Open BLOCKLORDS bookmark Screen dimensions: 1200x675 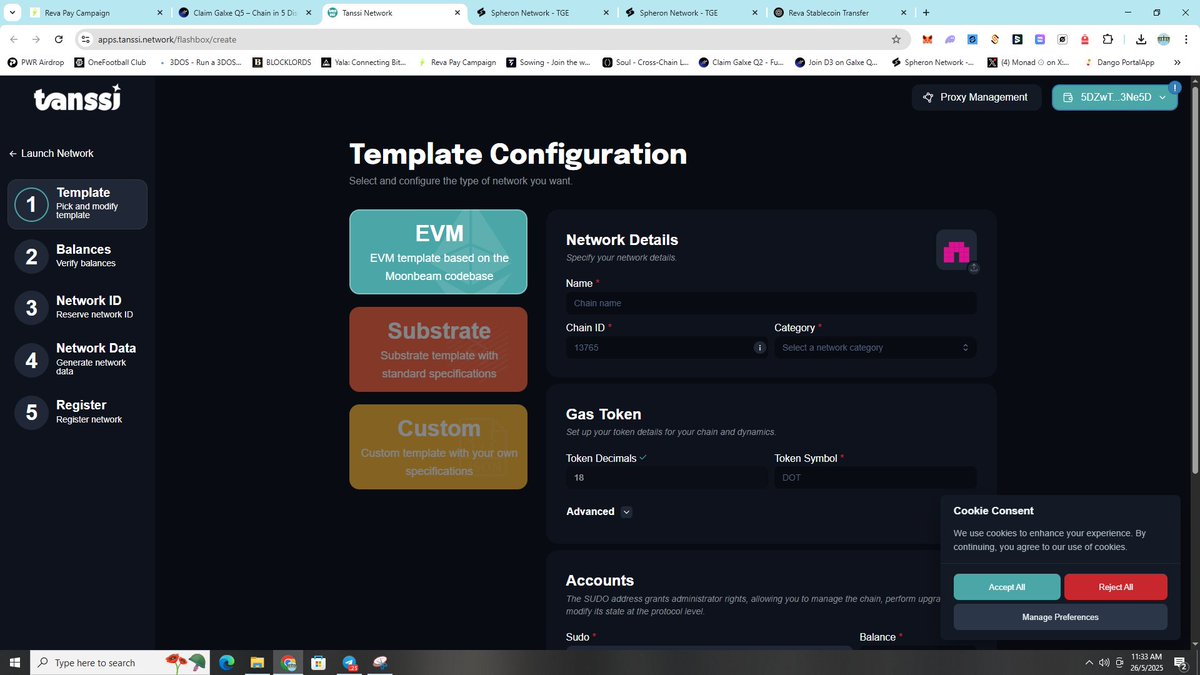point(283,61)
